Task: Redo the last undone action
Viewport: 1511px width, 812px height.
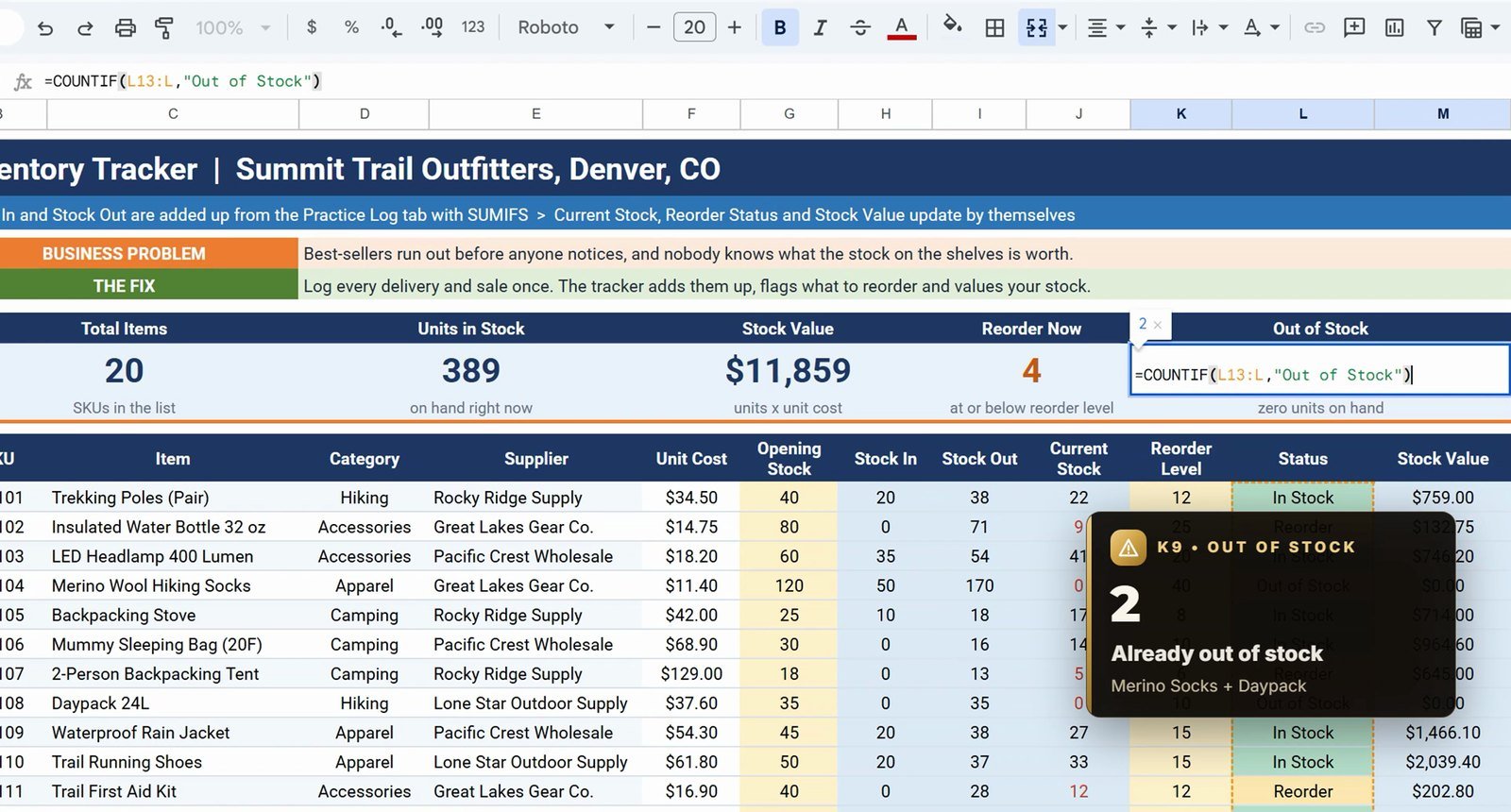Action: click(85, 27)
